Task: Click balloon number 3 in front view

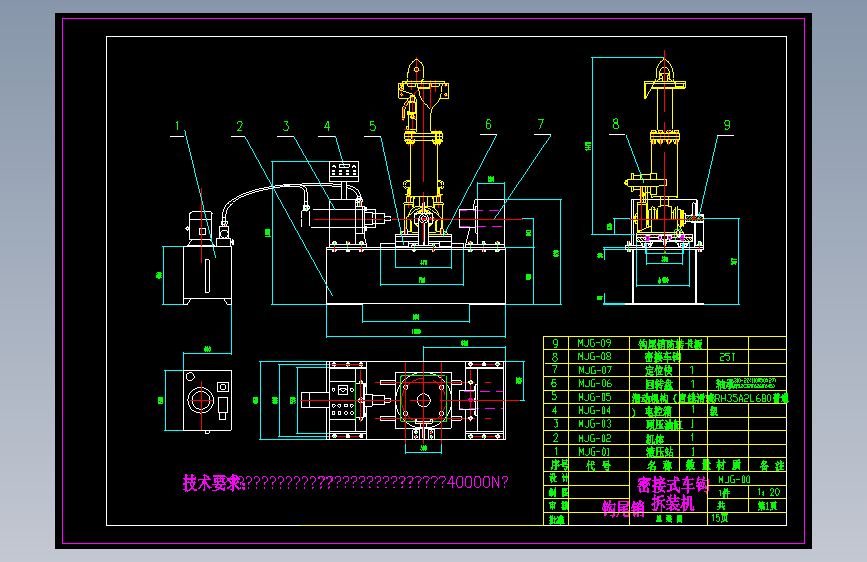Action: tap(286, 126)
